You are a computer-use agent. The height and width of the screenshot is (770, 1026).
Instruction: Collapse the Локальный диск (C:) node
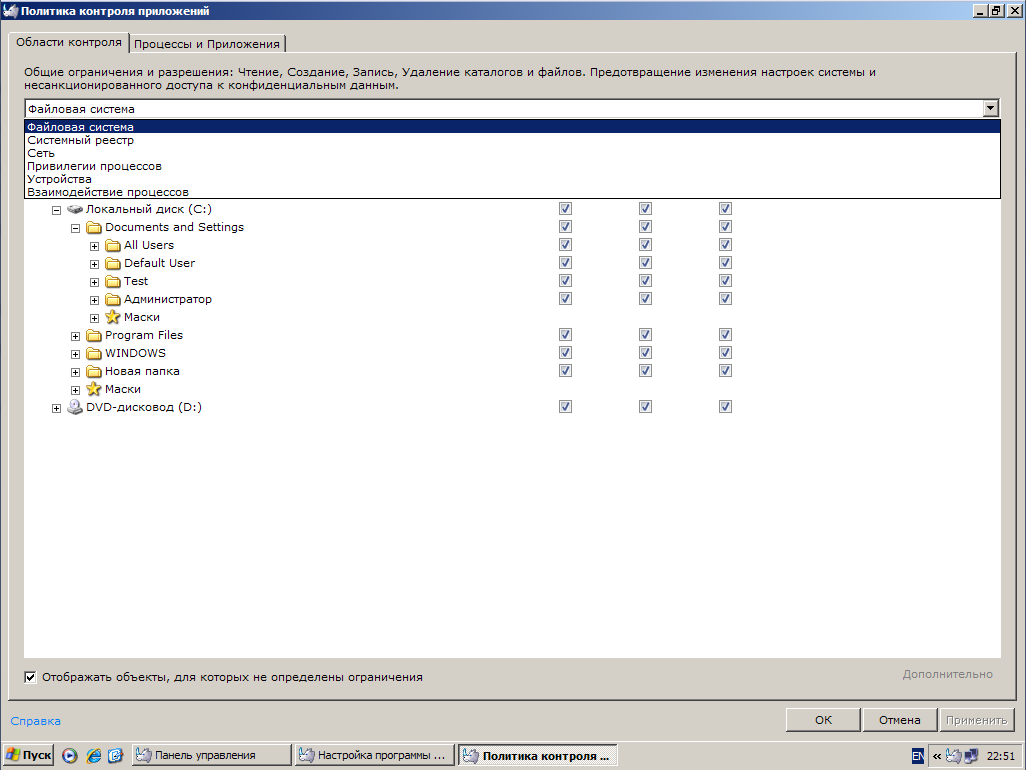(x=56, y=211)
